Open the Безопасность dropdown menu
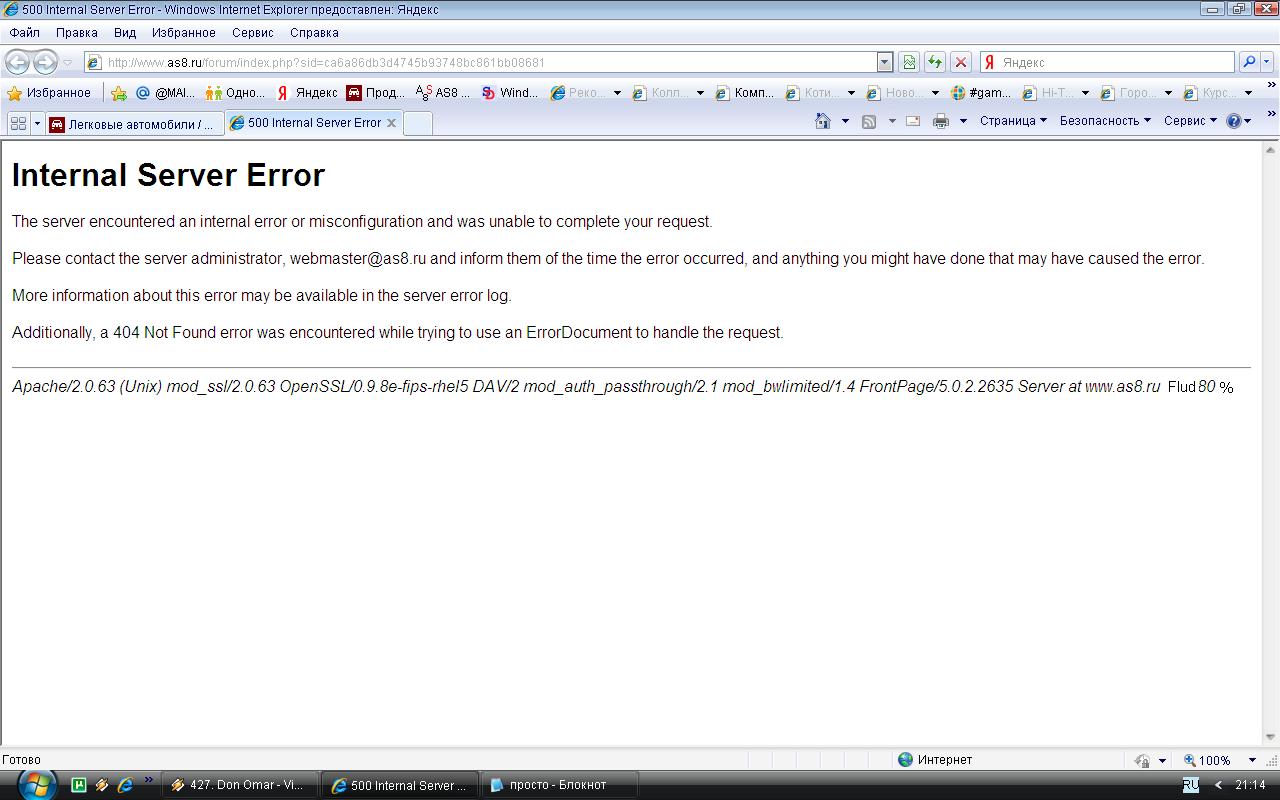1280x800 pixels. coord(1104,121)
